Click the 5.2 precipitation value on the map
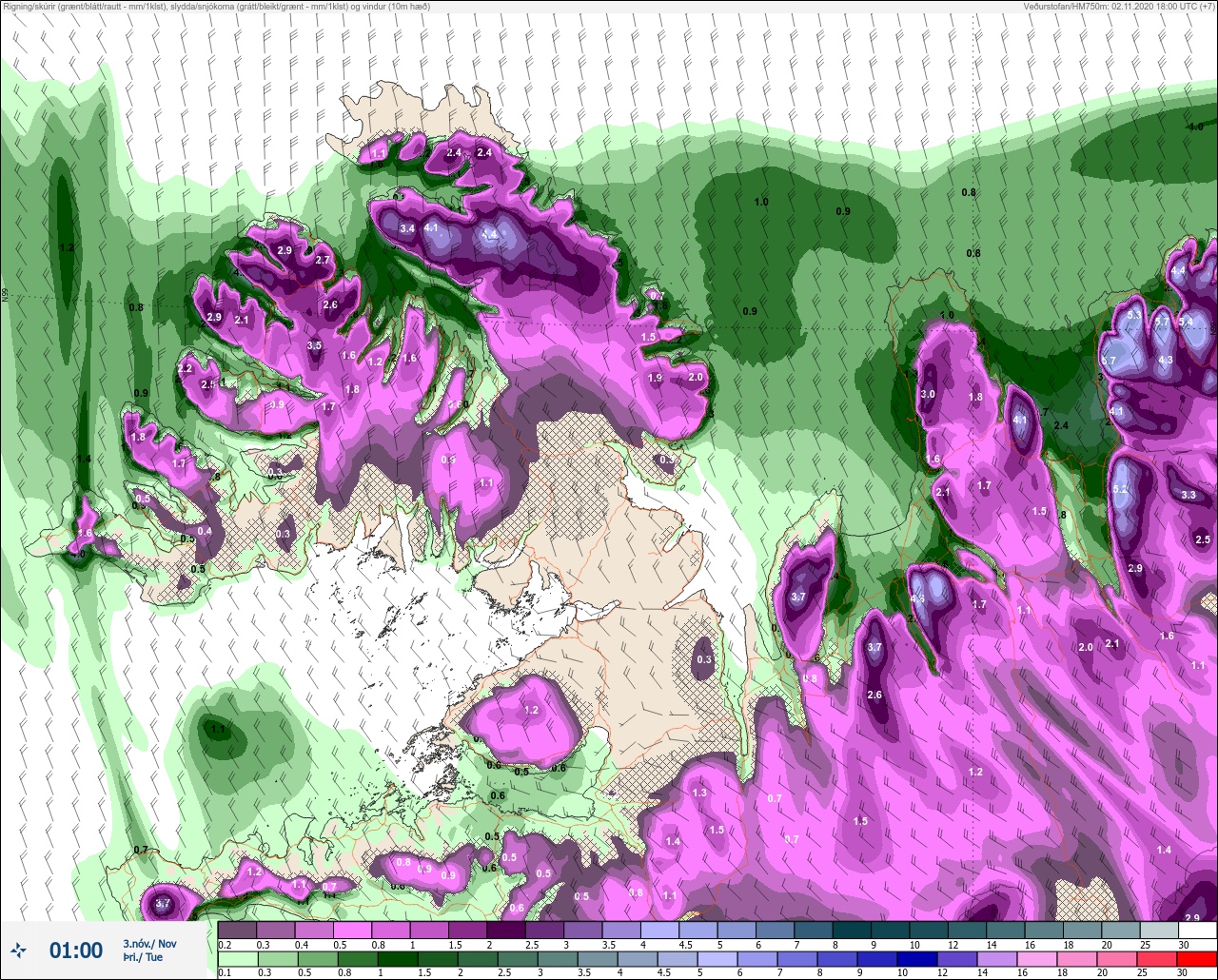Viewport: 1218px width, 980px height. pyautogui.click(x=1120, y=489)
